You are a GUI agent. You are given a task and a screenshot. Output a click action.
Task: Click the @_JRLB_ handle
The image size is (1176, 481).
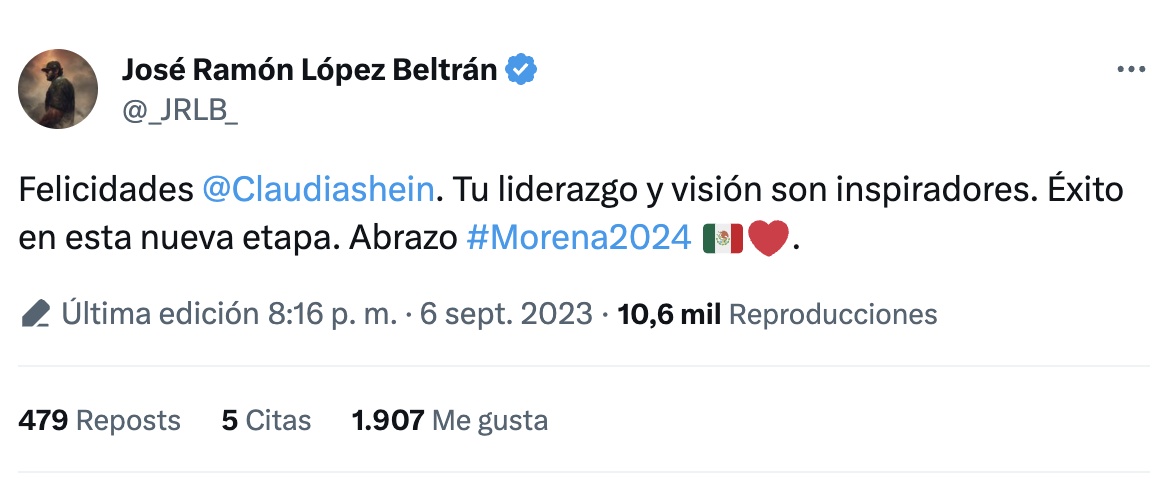180,110
